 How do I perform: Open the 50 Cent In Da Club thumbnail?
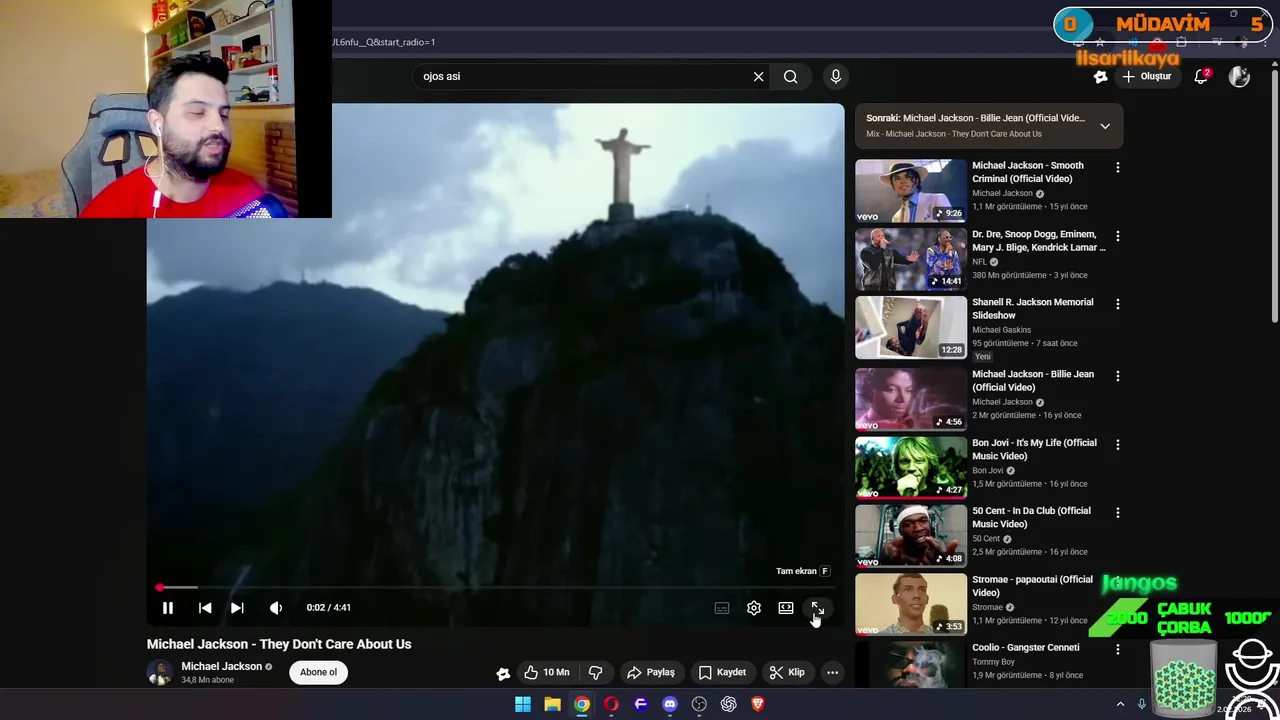tap(911, 535)
